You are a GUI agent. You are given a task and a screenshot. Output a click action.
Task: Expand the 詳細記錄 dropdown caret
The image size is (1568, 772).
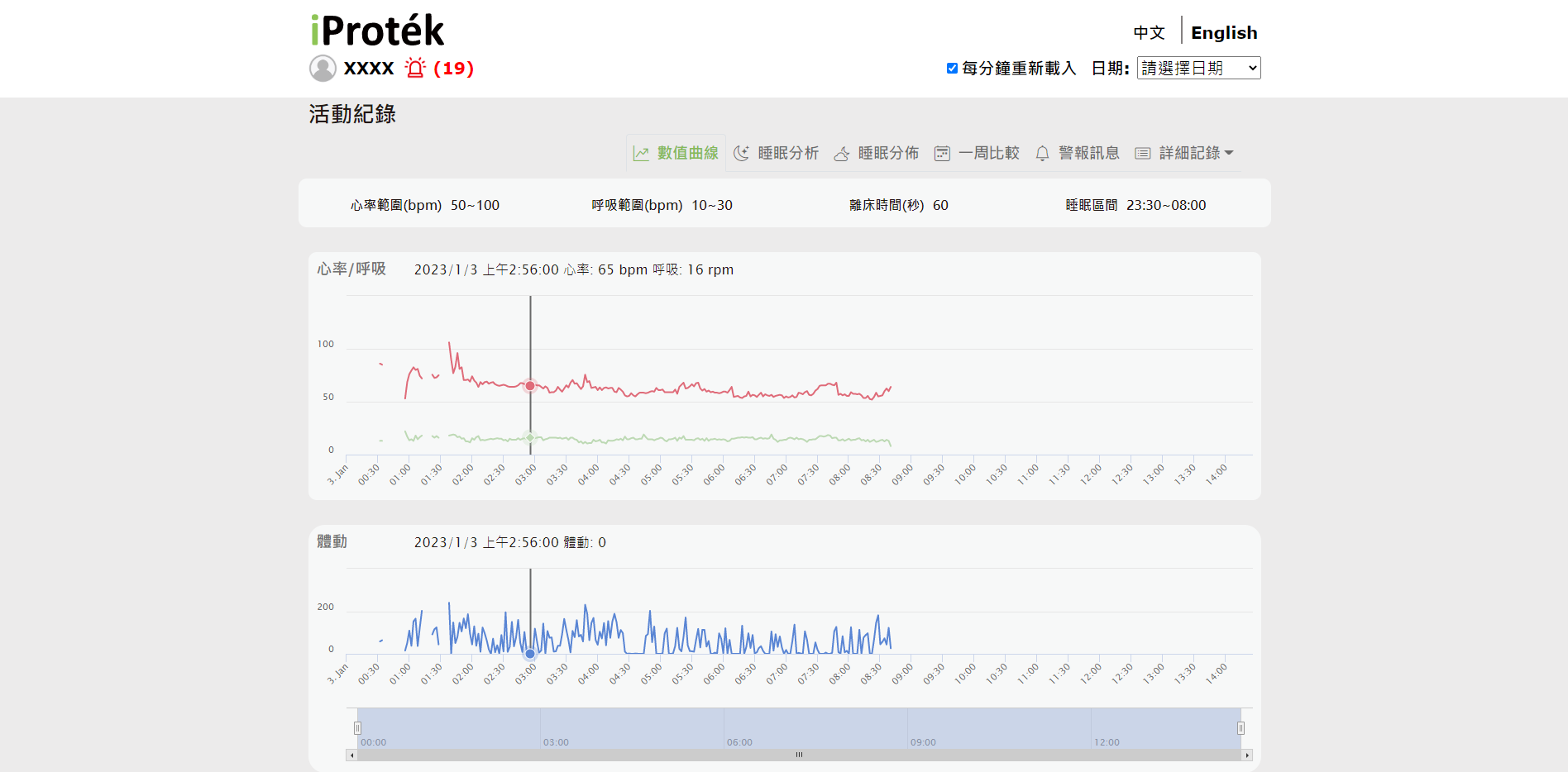click(1229, 153)
